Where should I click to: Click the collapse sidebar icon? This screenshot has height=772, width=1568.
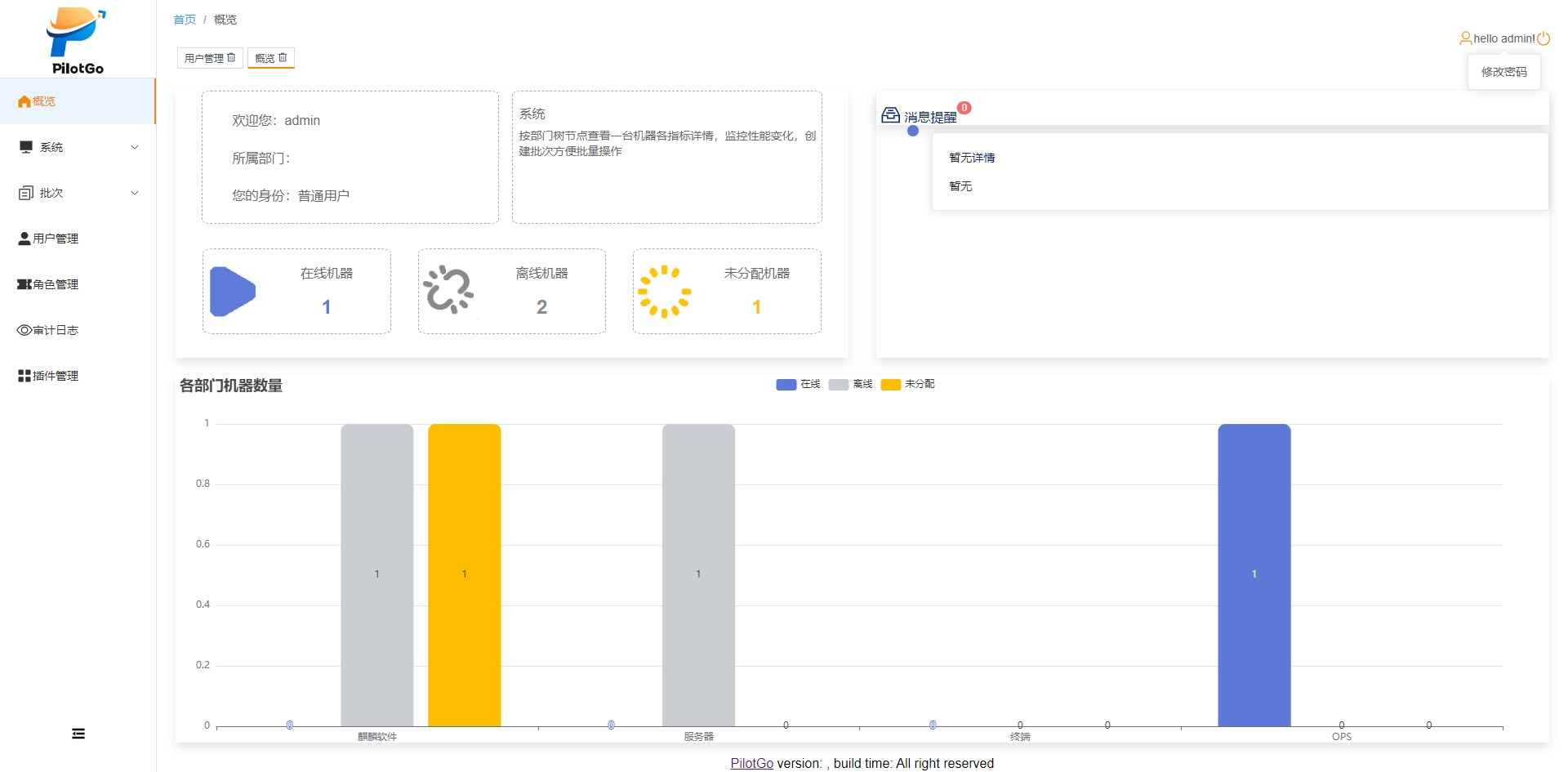78,734
